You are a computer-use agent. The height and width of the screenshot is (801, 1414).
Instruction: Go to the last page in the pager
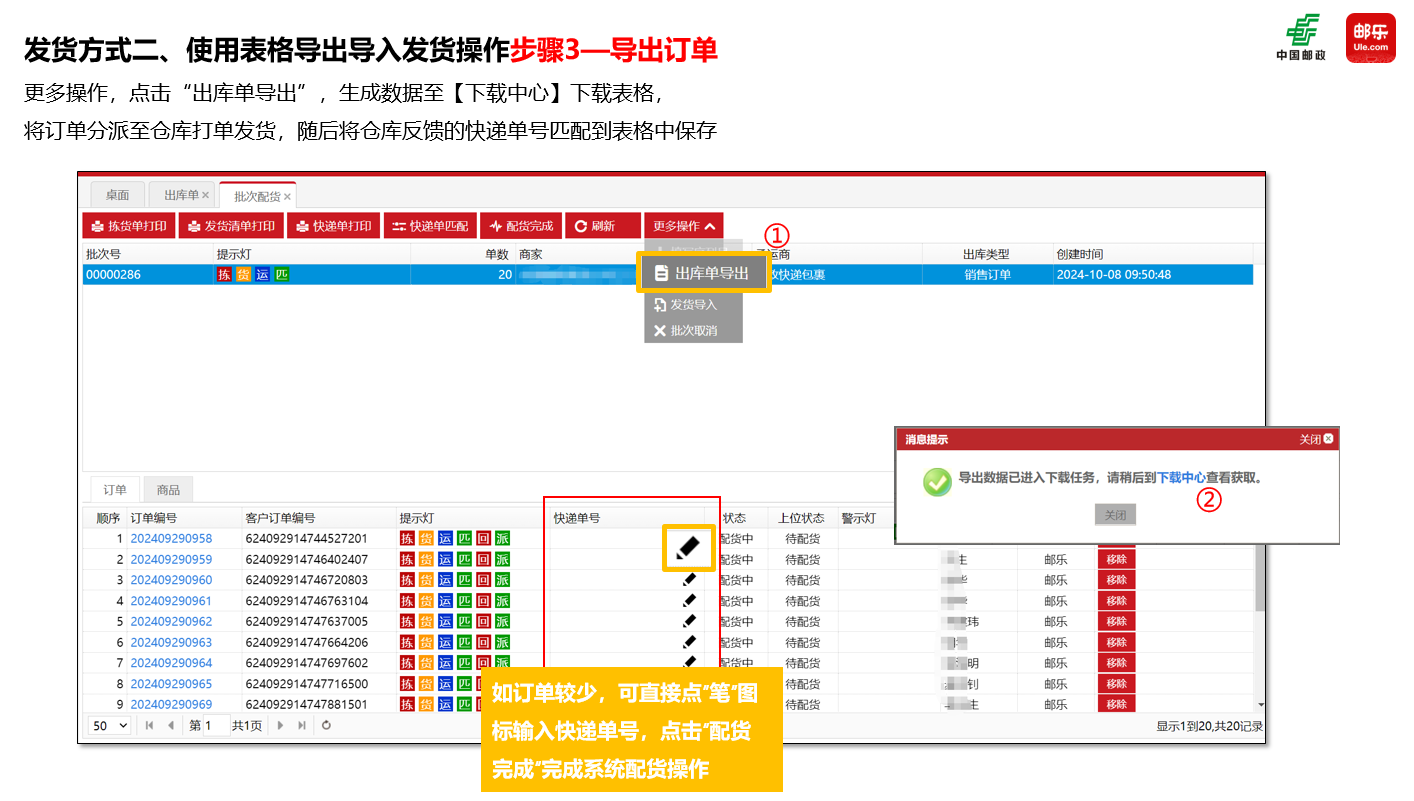tap(302, 726)
